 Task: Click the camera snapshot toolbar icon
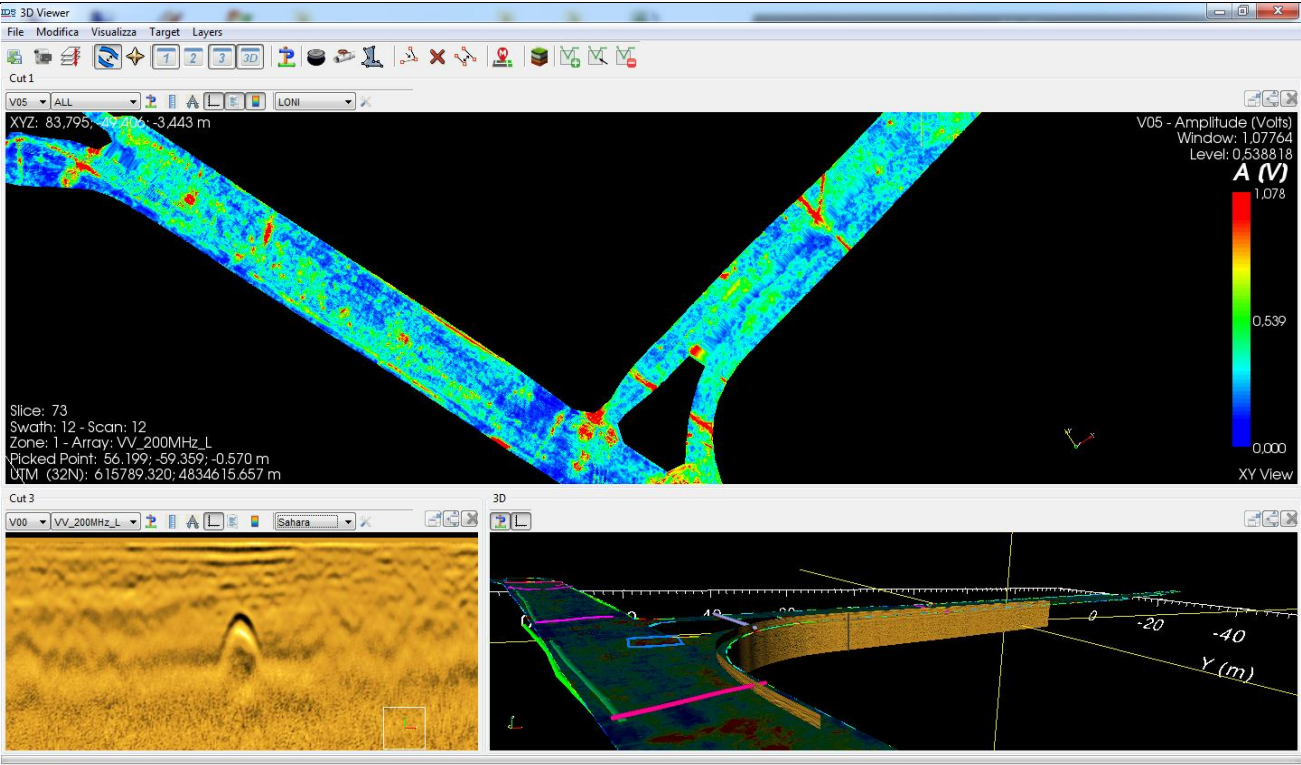coord(43,58)
